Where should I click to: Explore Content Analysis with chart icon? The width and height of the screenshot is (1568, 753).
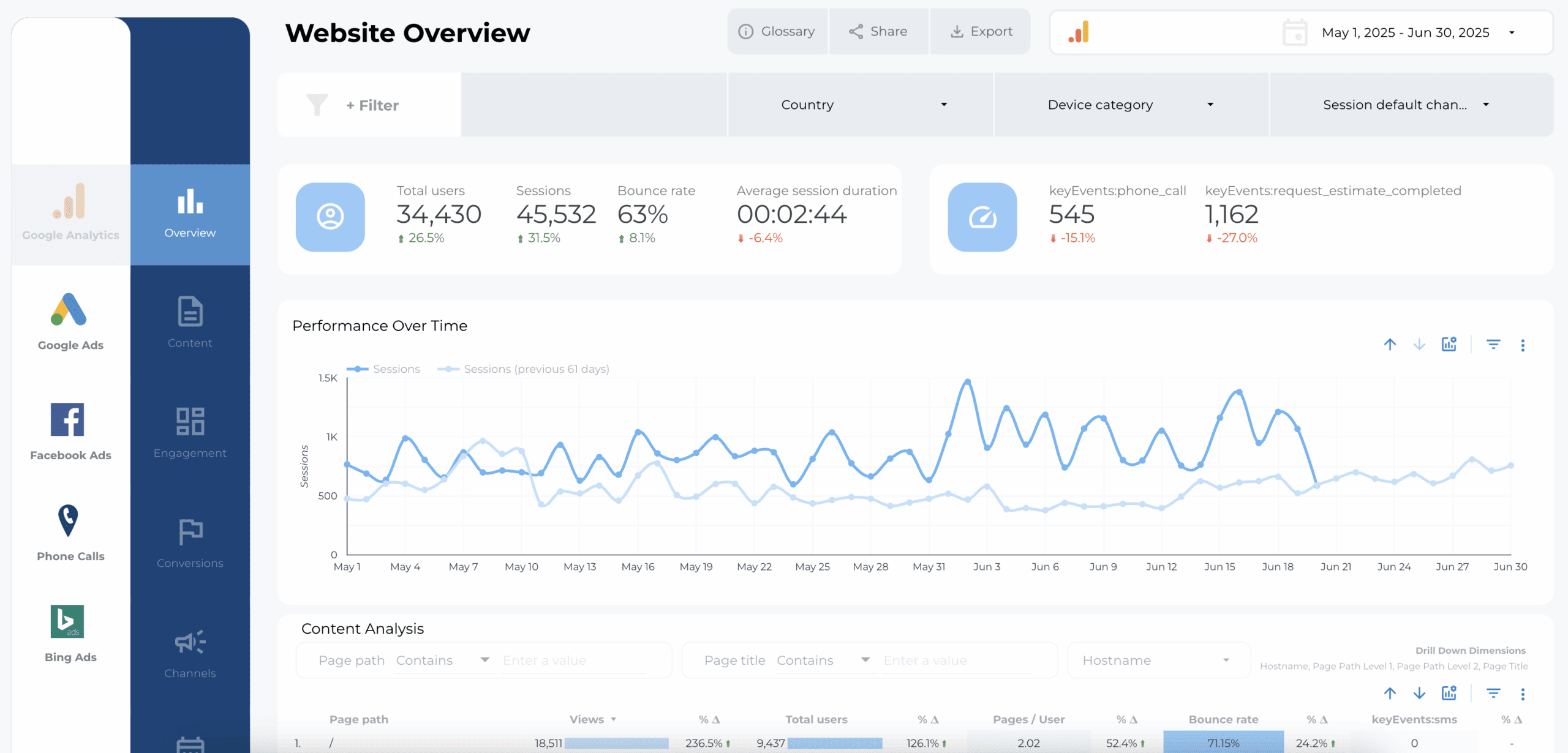click(x=1449, y=693)
